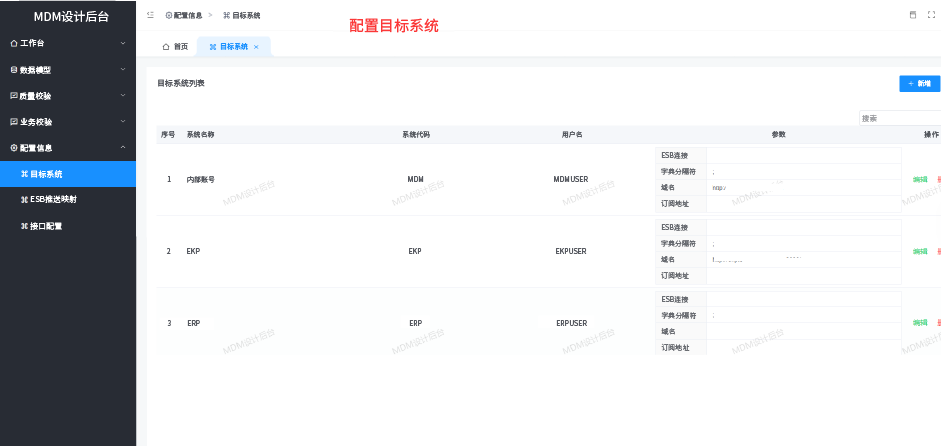Click the fullscreen icon in top bar
The width and height of the screenshot is (941, 446).
coord(931,15)
